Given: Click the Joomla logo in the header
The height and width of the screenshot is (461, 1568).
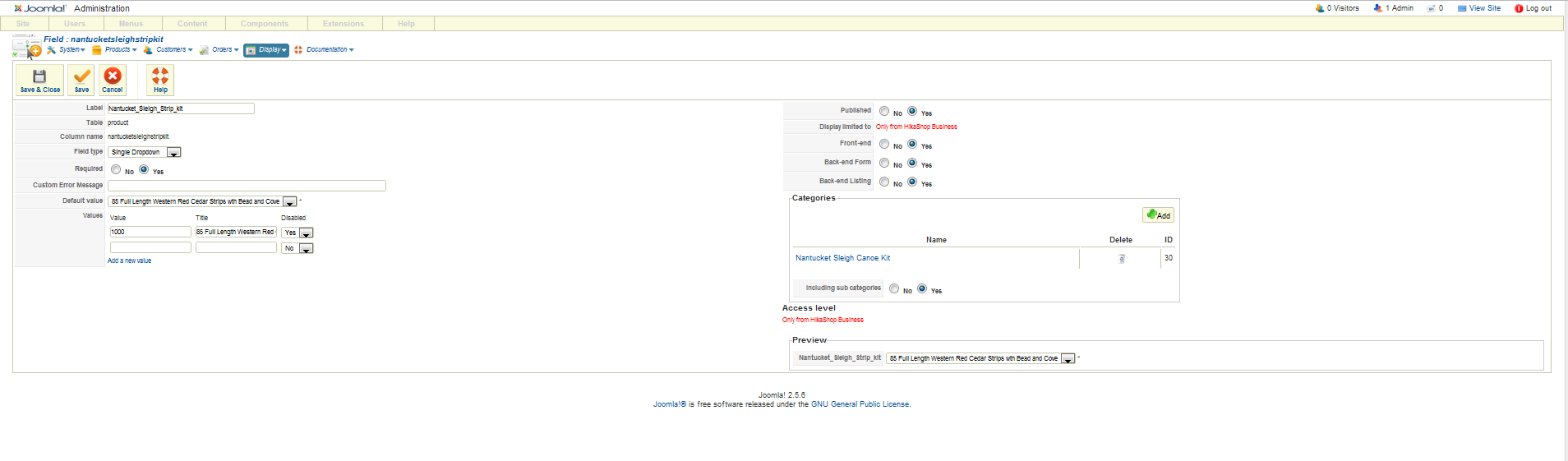Looking at the screenshot, I should pos(40,8).
